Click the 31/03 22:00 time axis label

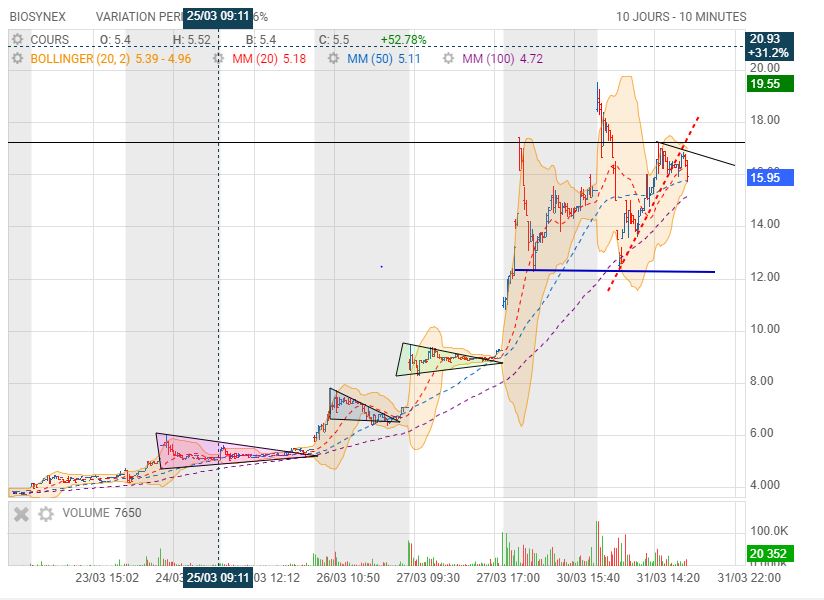tap(749, 578)
